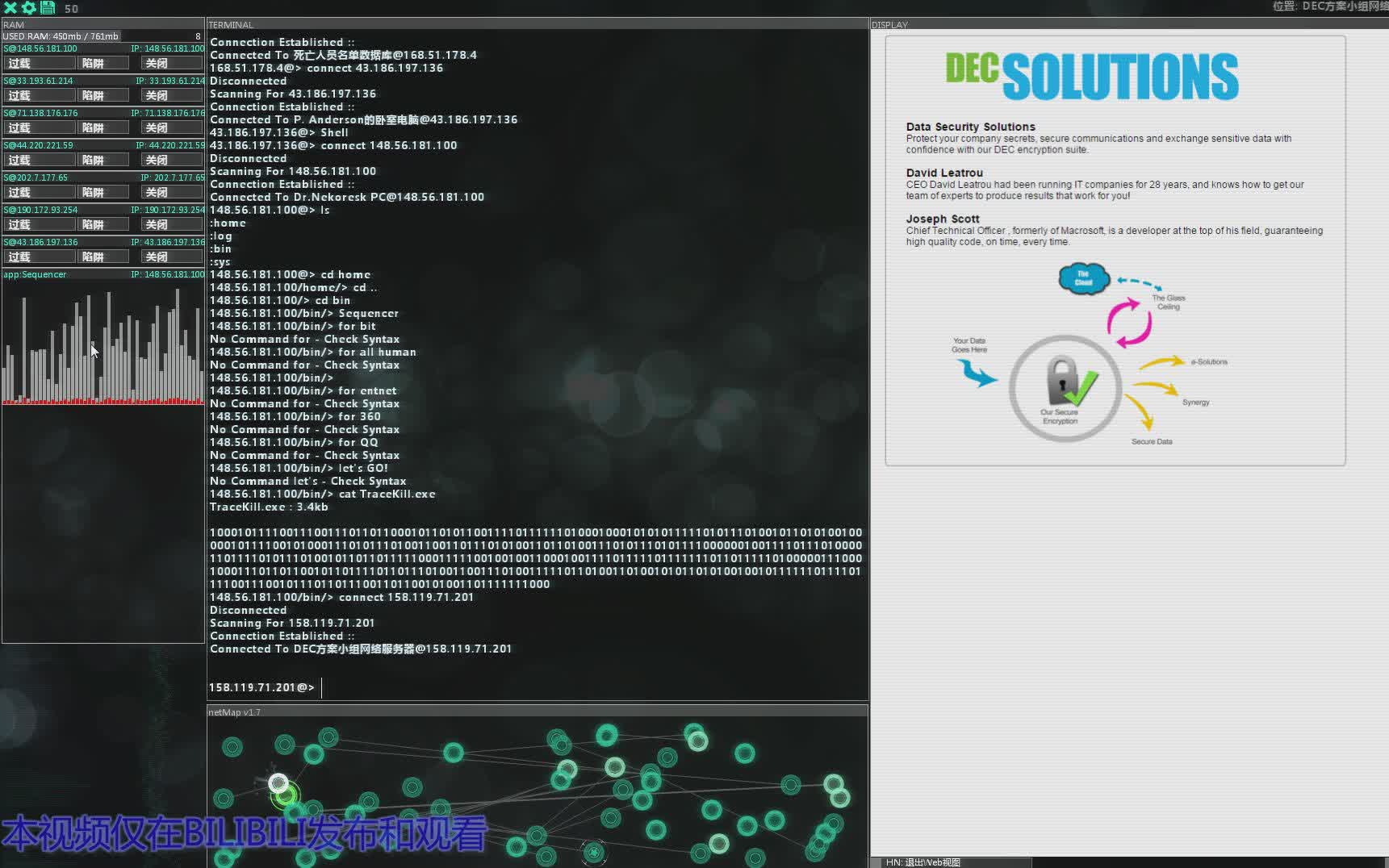Screen dimensions: 1389x868
Task: Open the settings gear icon
Action: (x=28, y=9)
